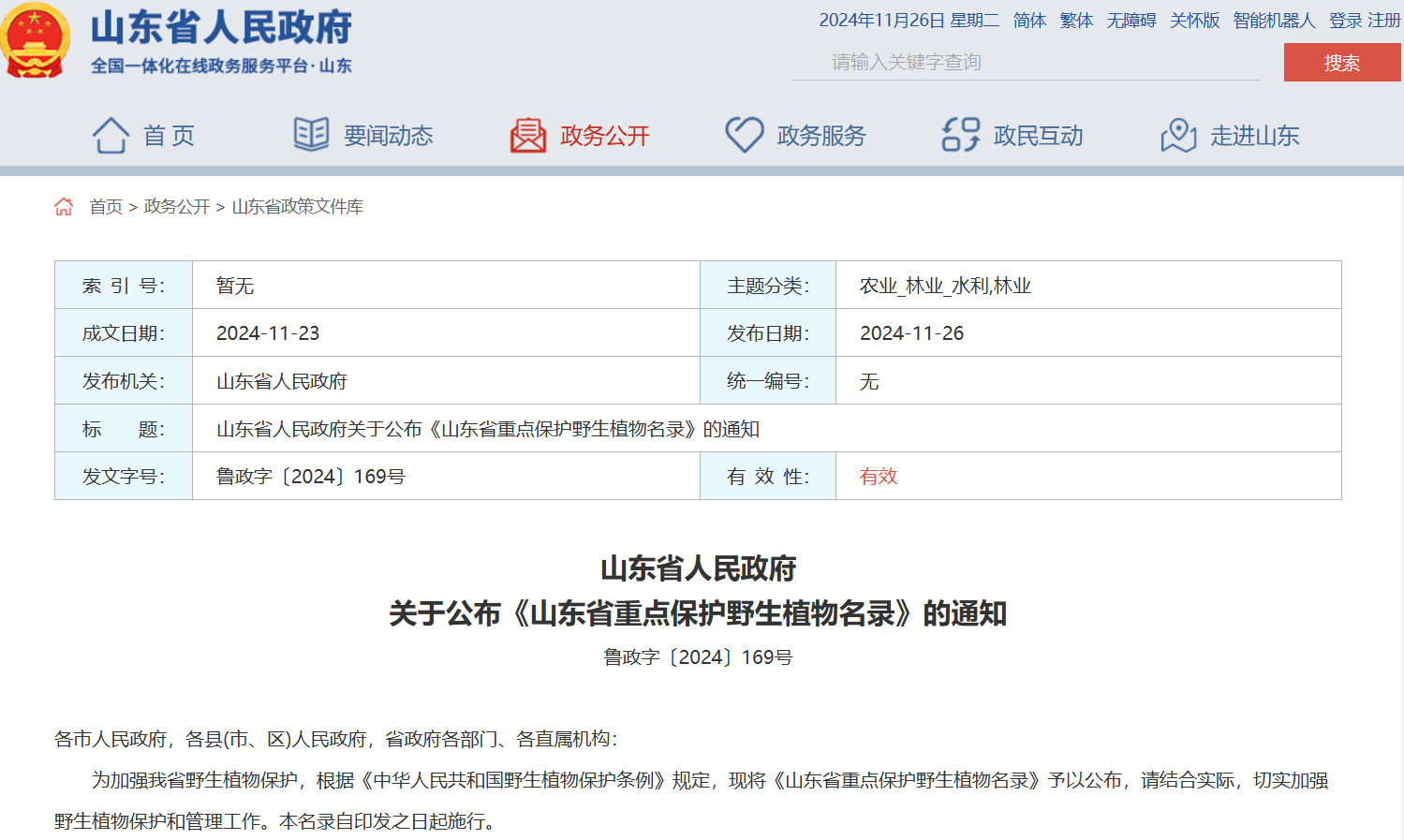Click the document title in the 标题 row
Viewport: 1404px width, 840px height.
(x=488, y=429)
